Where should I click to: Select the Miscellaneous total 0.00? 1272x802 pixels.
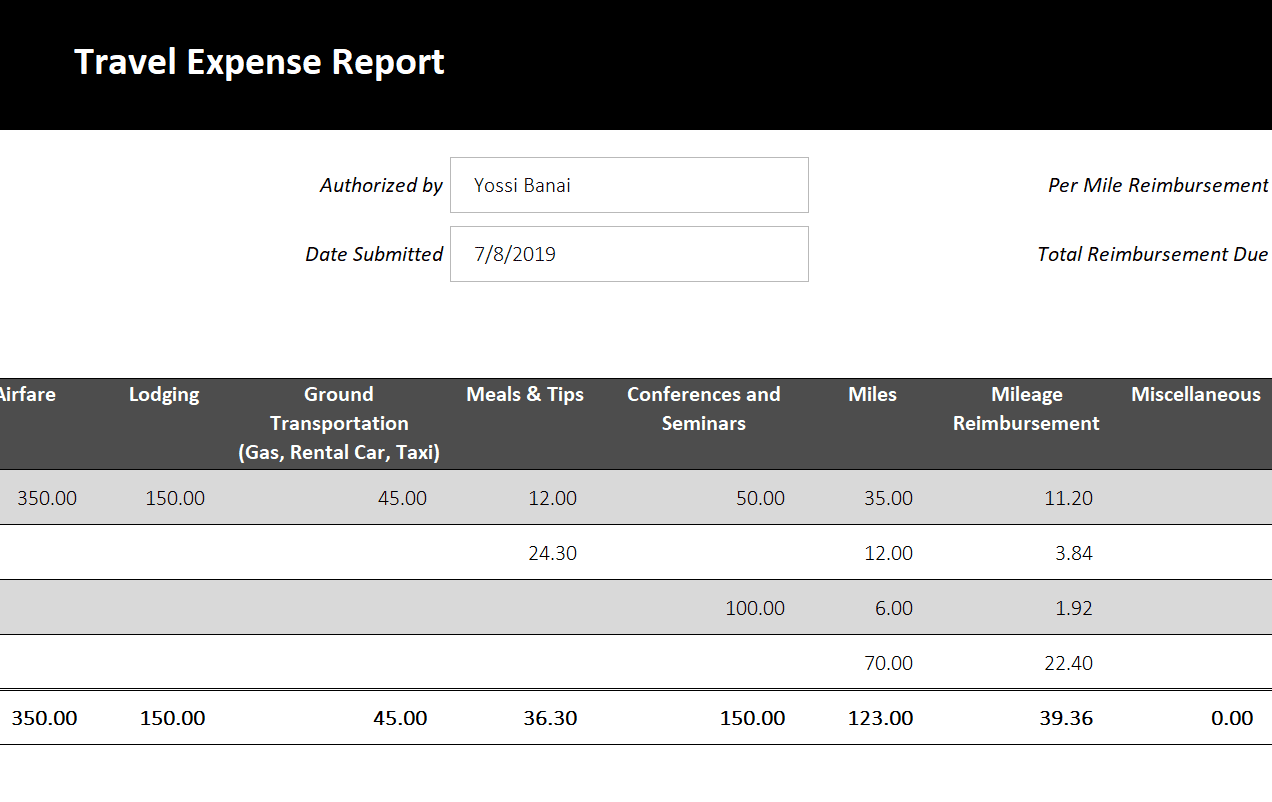(x=1232, y=718)
